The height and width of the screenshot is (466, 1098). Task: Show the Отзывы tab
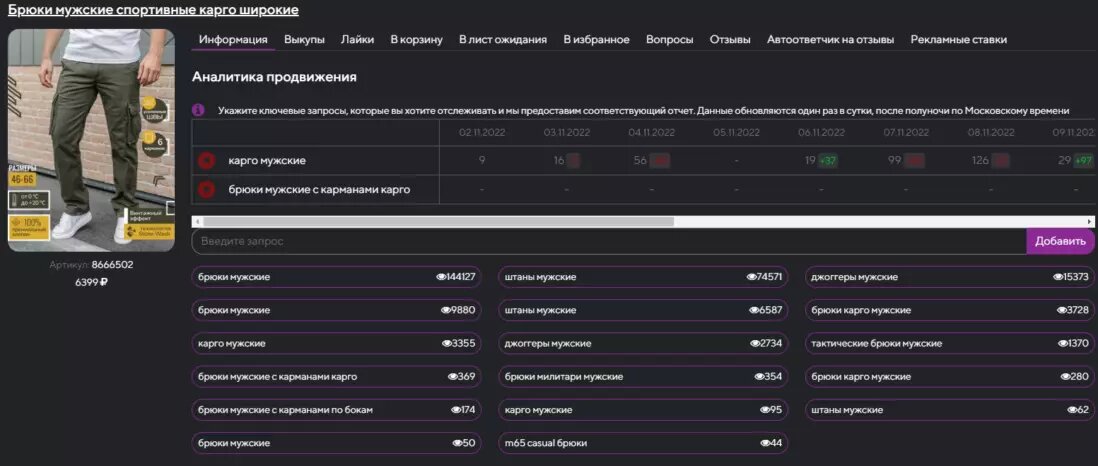(730, 39)
